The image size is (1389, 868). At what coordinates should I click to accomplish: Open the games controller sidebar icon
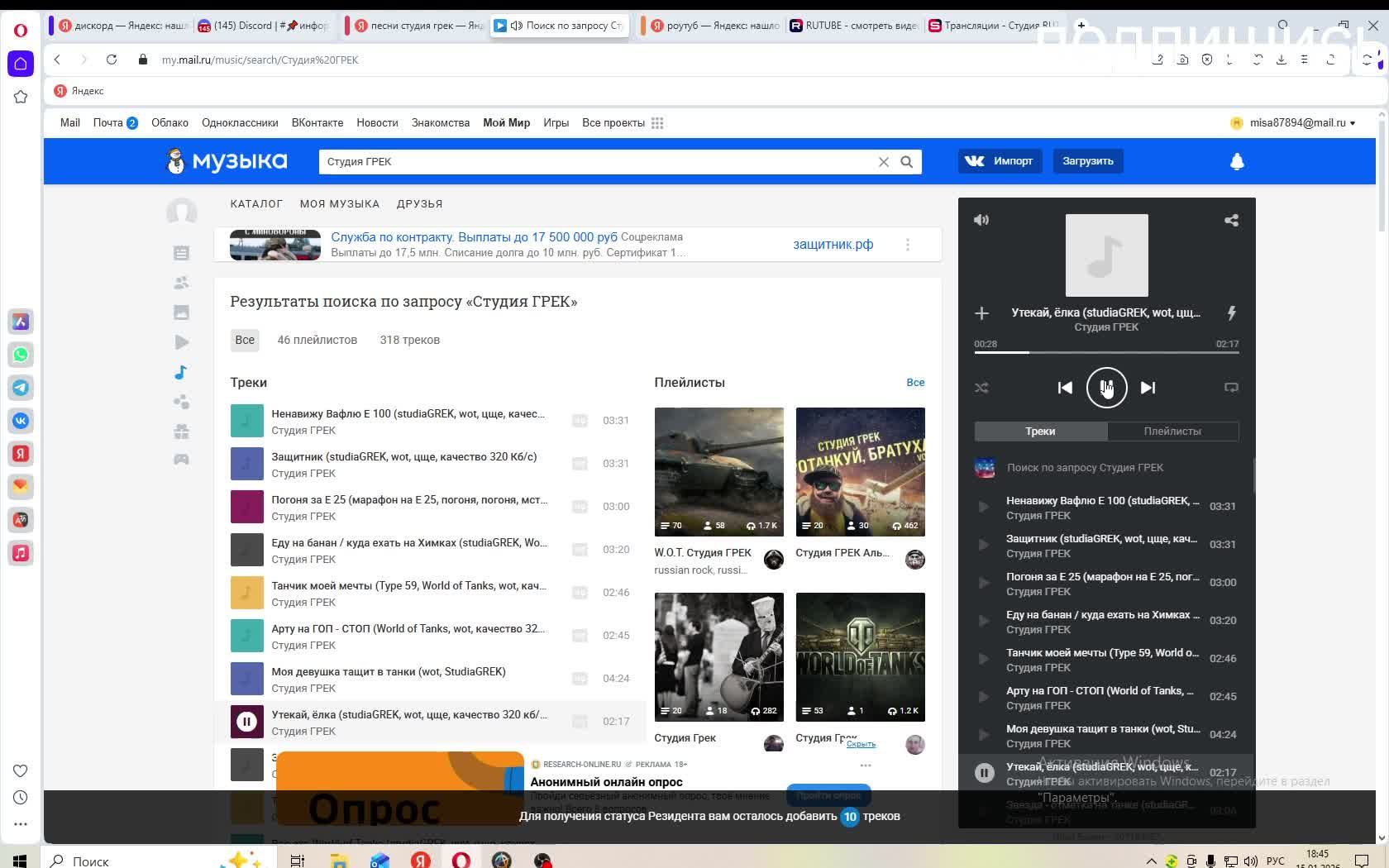(181, 460)
